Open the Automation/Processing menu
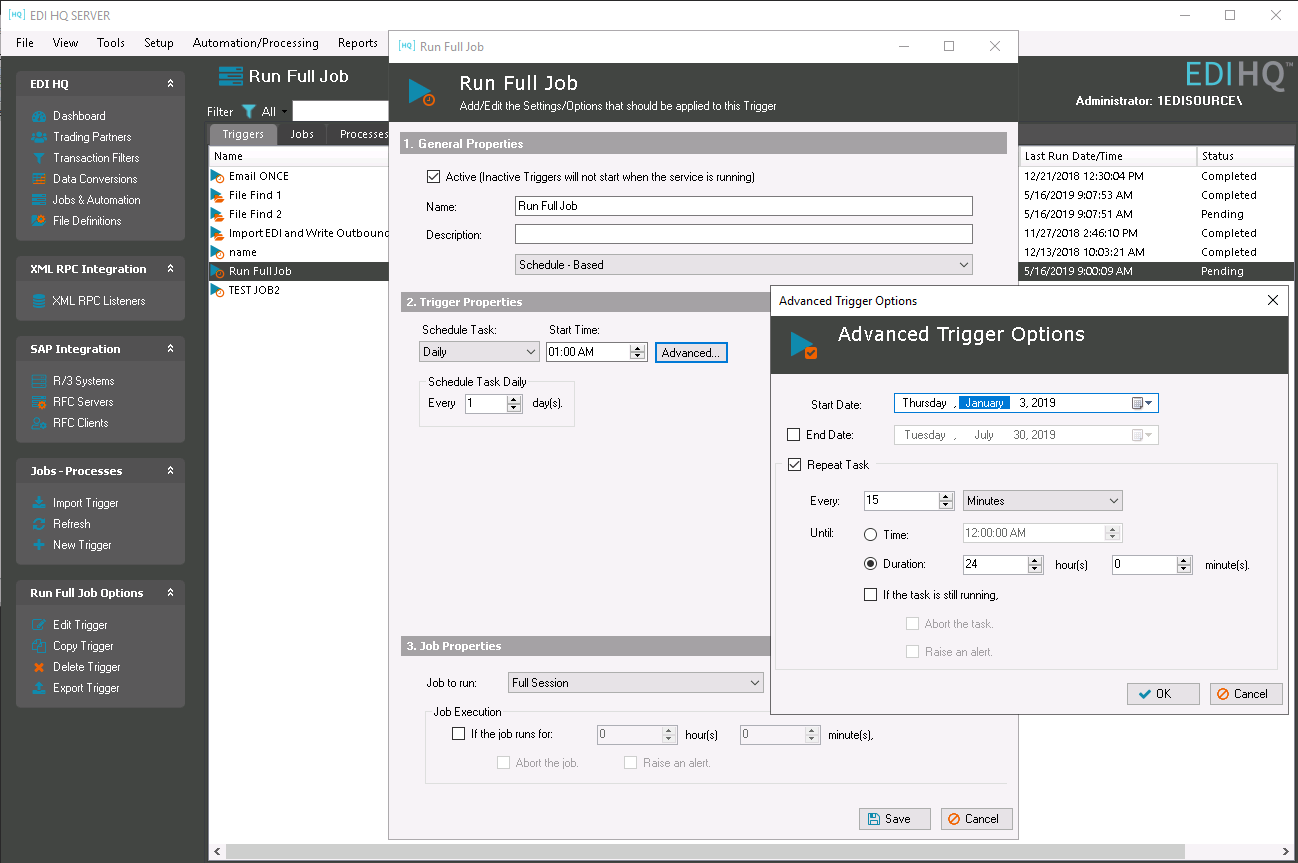The height and width of the screenshot is (863, 1298). point(255,43)
